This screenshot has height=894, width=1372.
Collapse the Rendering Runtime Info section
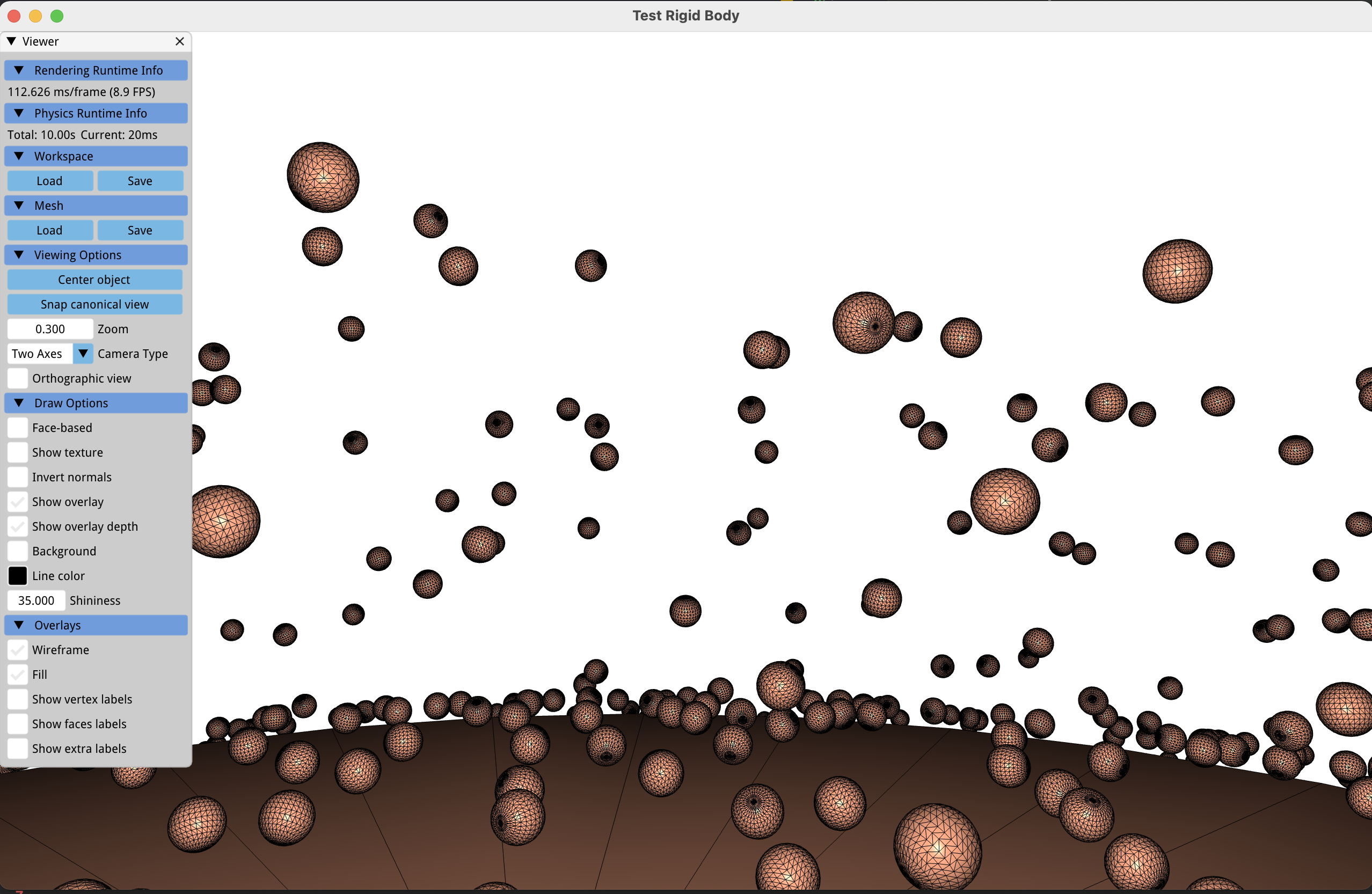tap(19, 70)
